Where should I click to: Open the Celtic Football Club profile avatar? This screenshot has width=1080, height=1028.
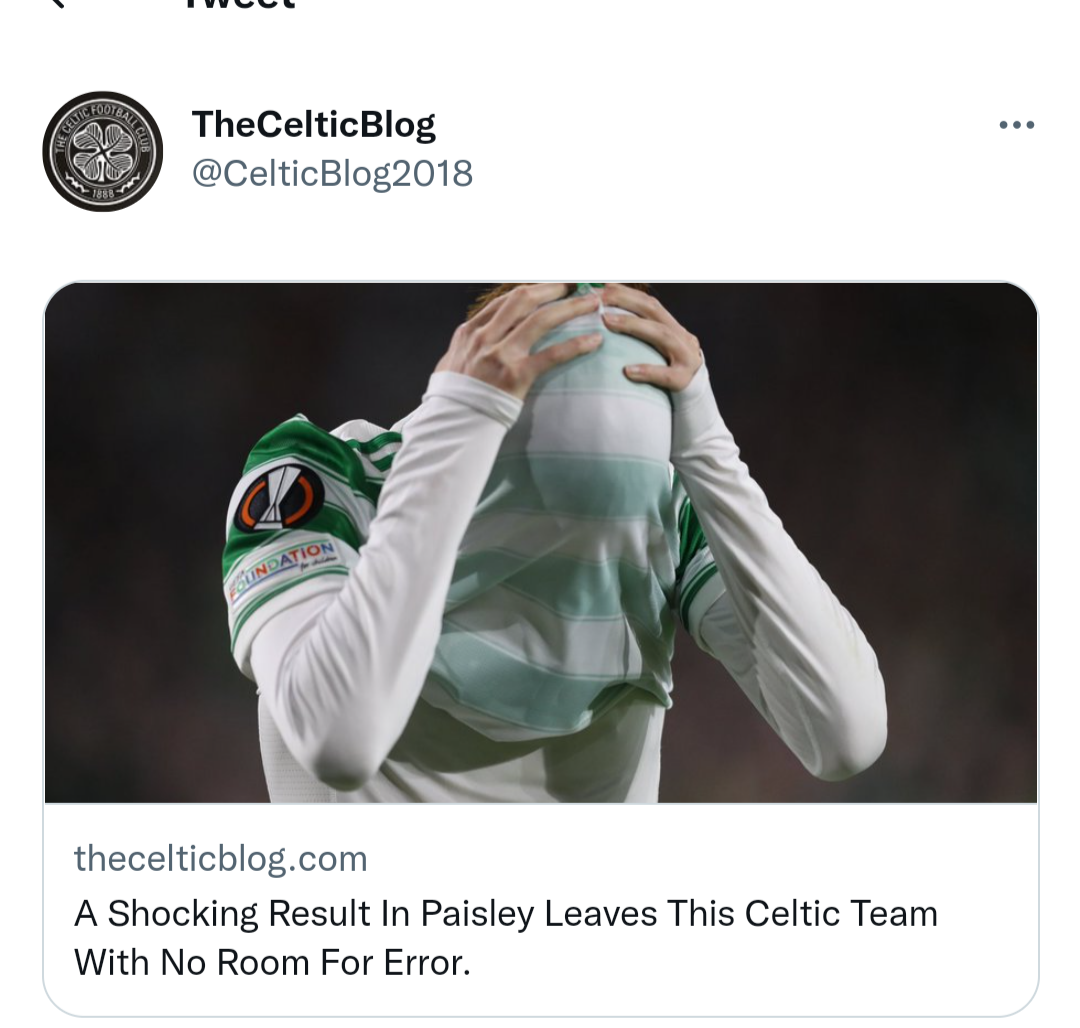[x=103, y=151]
